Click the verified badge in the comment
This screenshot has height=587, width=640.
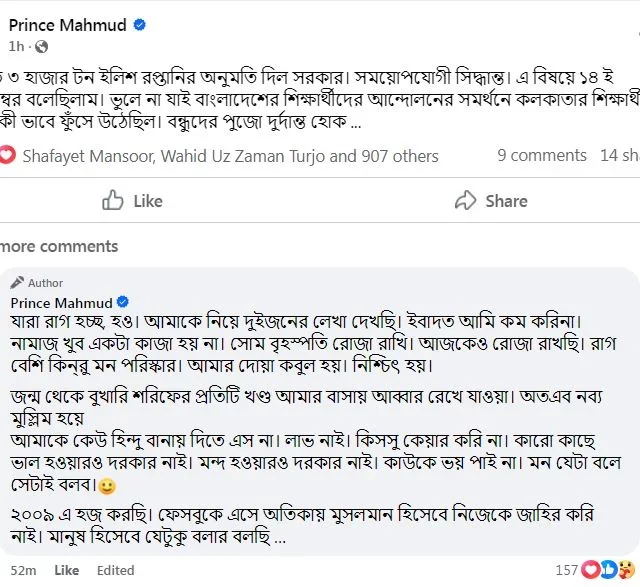[x=123, y=302]
